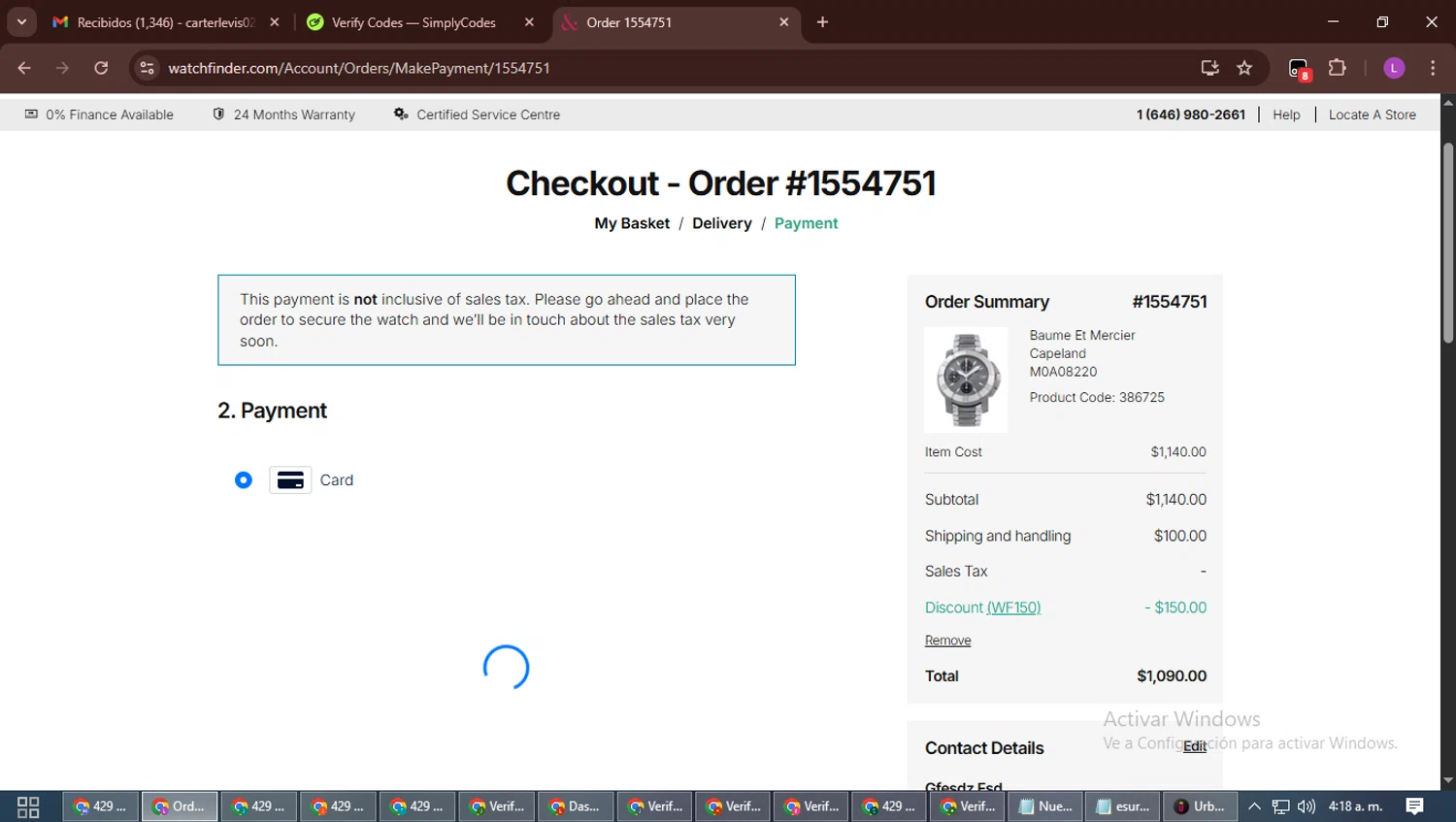
Task: Go to the Delivery step
Action: pyautogui.click(x=721, y=223)
